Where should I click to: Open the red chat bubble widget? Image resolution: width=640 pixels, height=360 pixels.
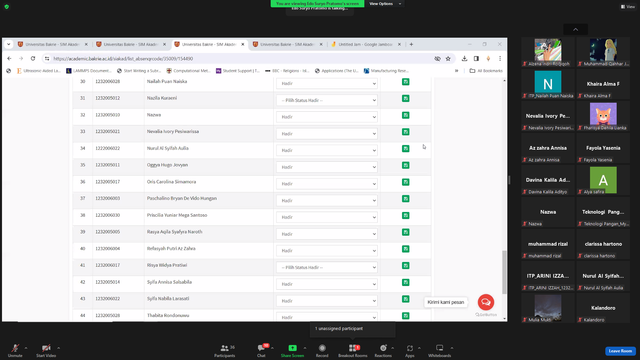click(x=486, y=302)
